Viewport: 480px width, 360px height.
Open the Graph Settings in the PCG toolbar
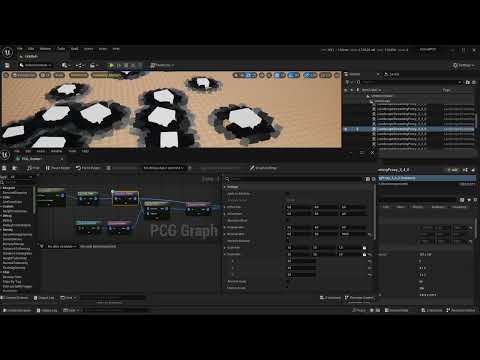click(263, 168)
